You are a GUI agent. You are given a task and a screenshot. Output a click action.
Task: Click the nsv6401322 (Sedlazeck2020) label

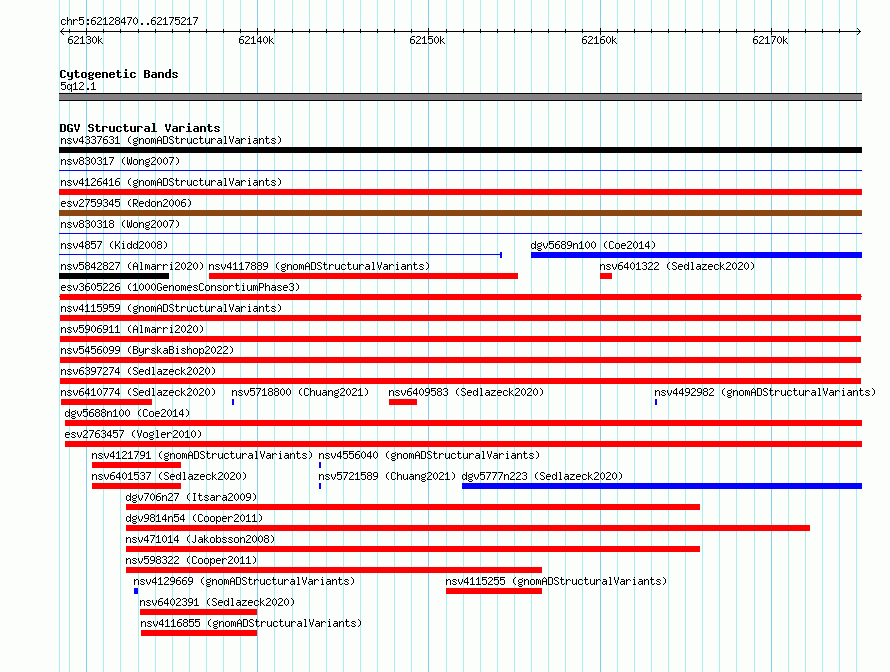677,266
